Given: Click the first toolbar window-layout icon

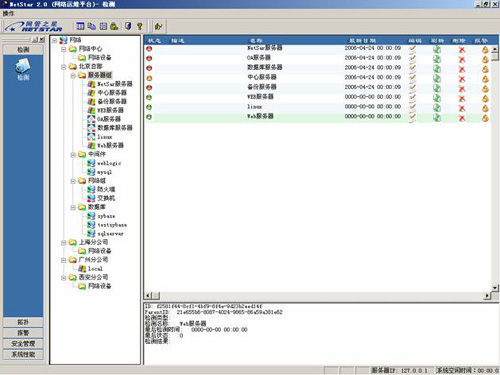Looking at the screenshot, I should point(80,26).
